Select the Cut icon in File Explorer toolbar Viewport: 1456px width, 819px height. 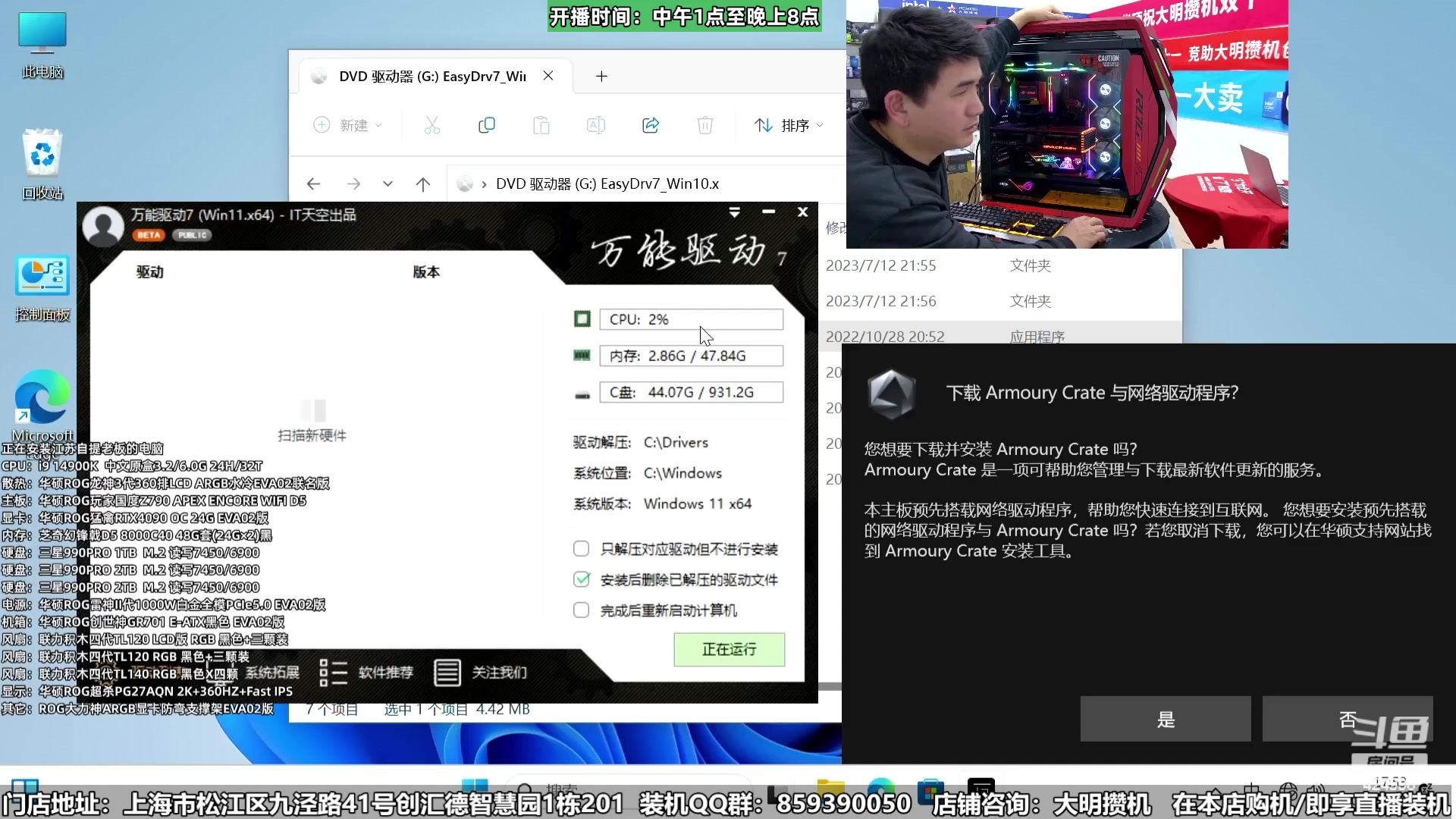point(431,125)
